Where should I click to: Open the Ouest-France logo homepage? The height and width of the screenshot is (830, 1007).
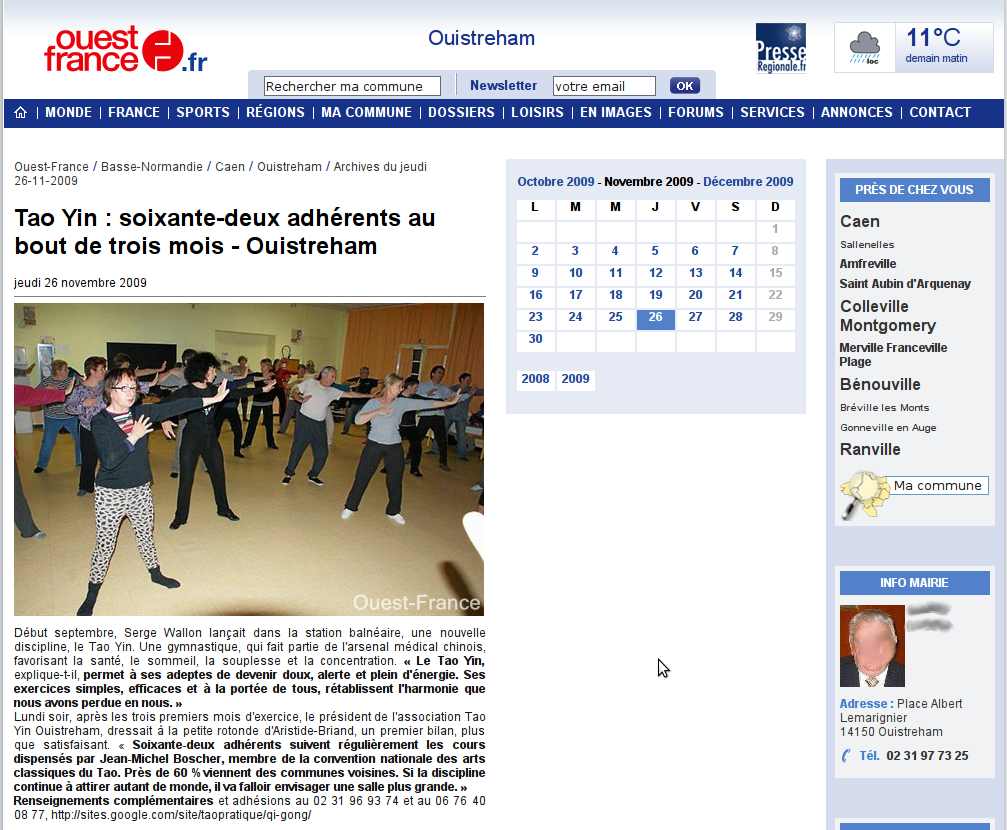pyautogui.click(x=126, y=49)
